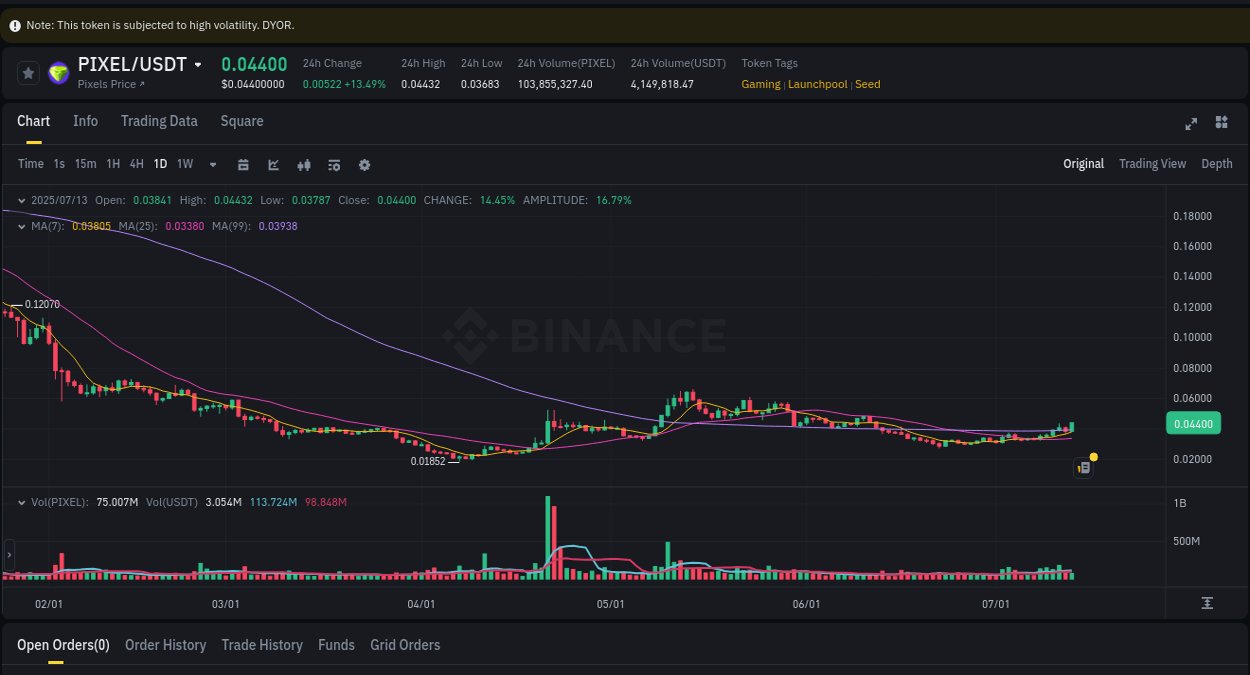Open the Trade History tab

(x=262, y=645)
